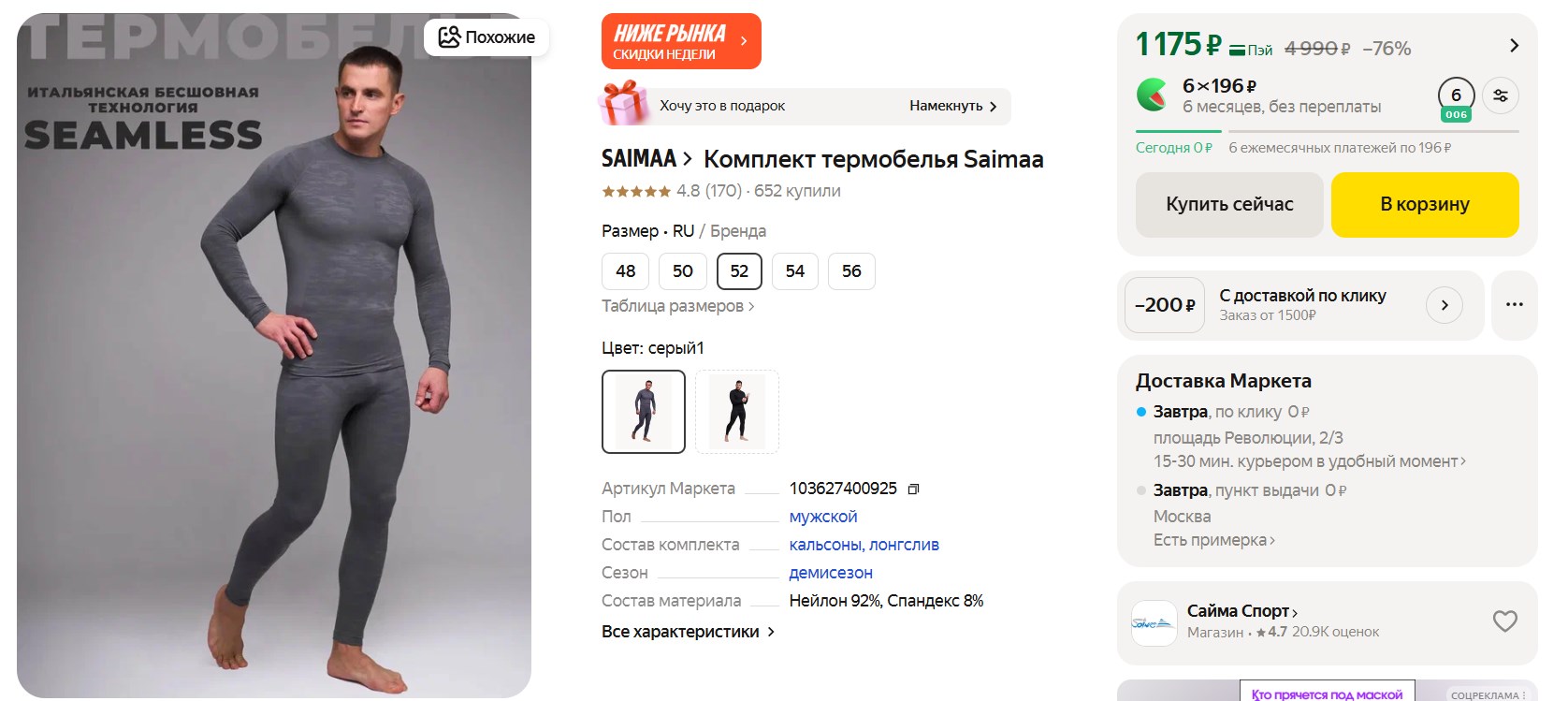Open 'Таблица размеров' size chart link

point(677,306)
